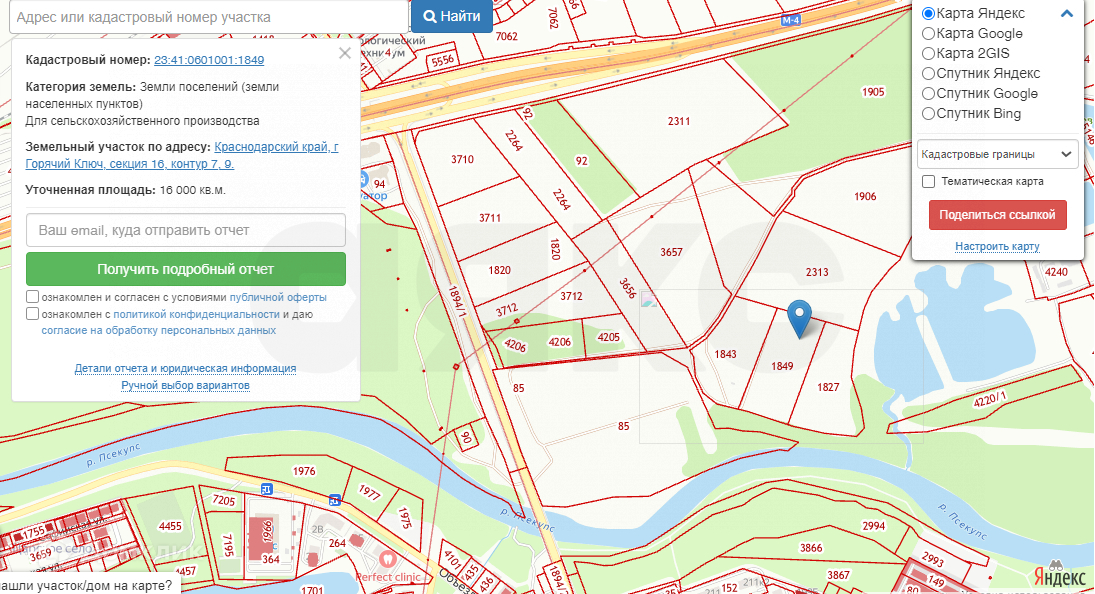
Task: Click parcel label 2313 on map
Action: point(816,272)
